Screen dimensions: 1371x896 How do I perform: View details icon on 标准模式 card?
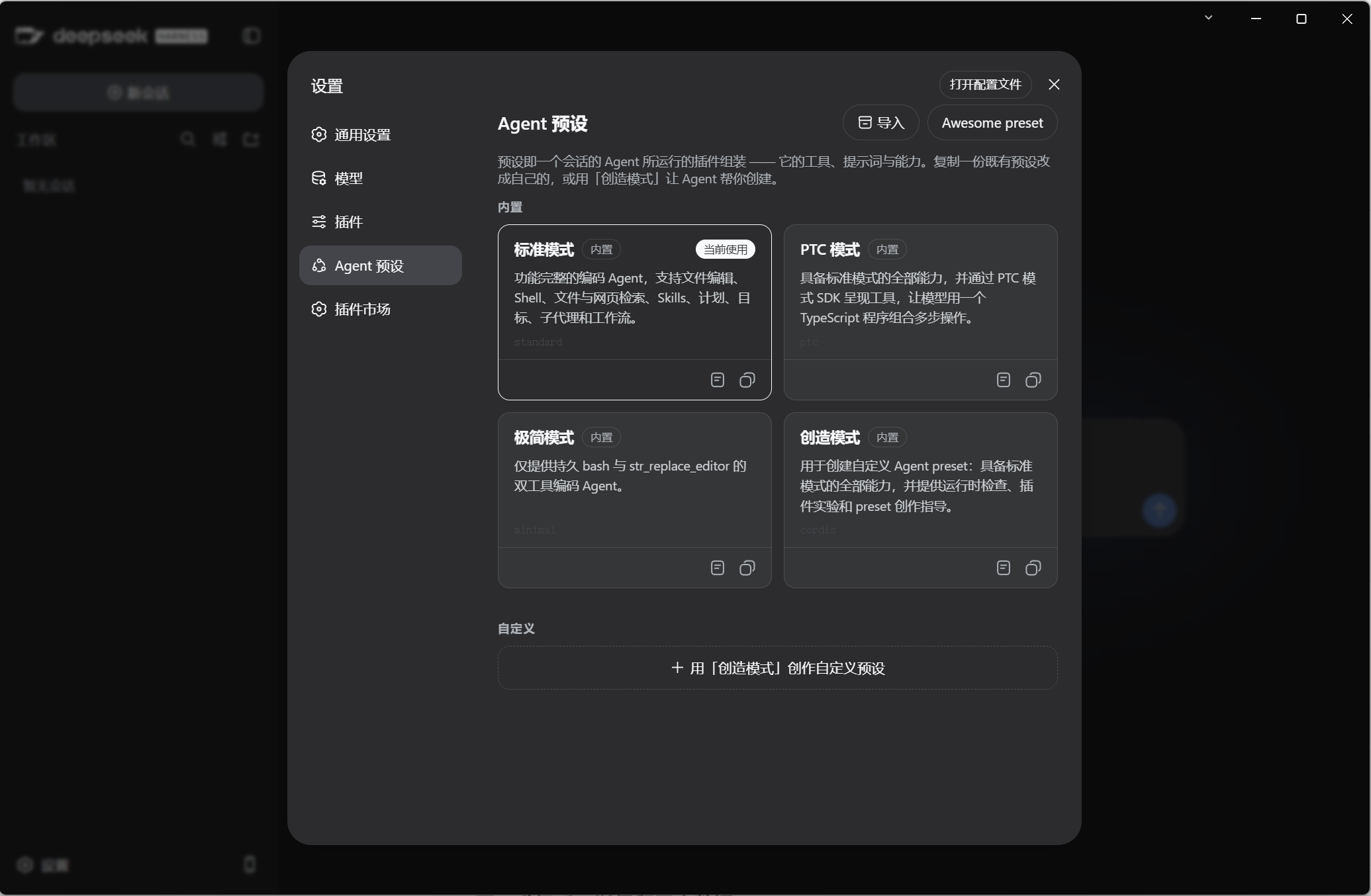718,380
